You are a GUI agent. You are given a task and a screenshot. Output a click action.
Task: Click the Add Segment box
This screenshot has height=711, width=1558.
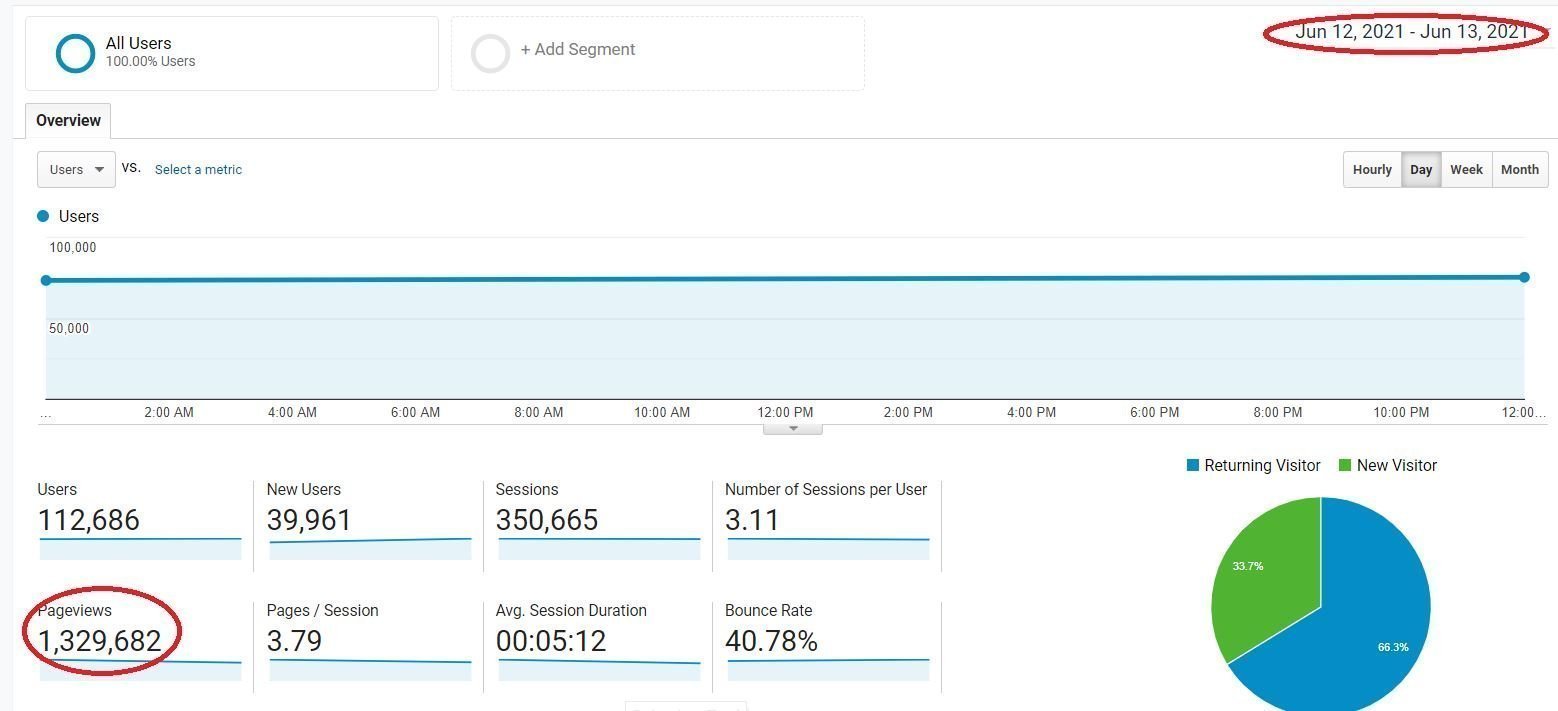[658, 53]
